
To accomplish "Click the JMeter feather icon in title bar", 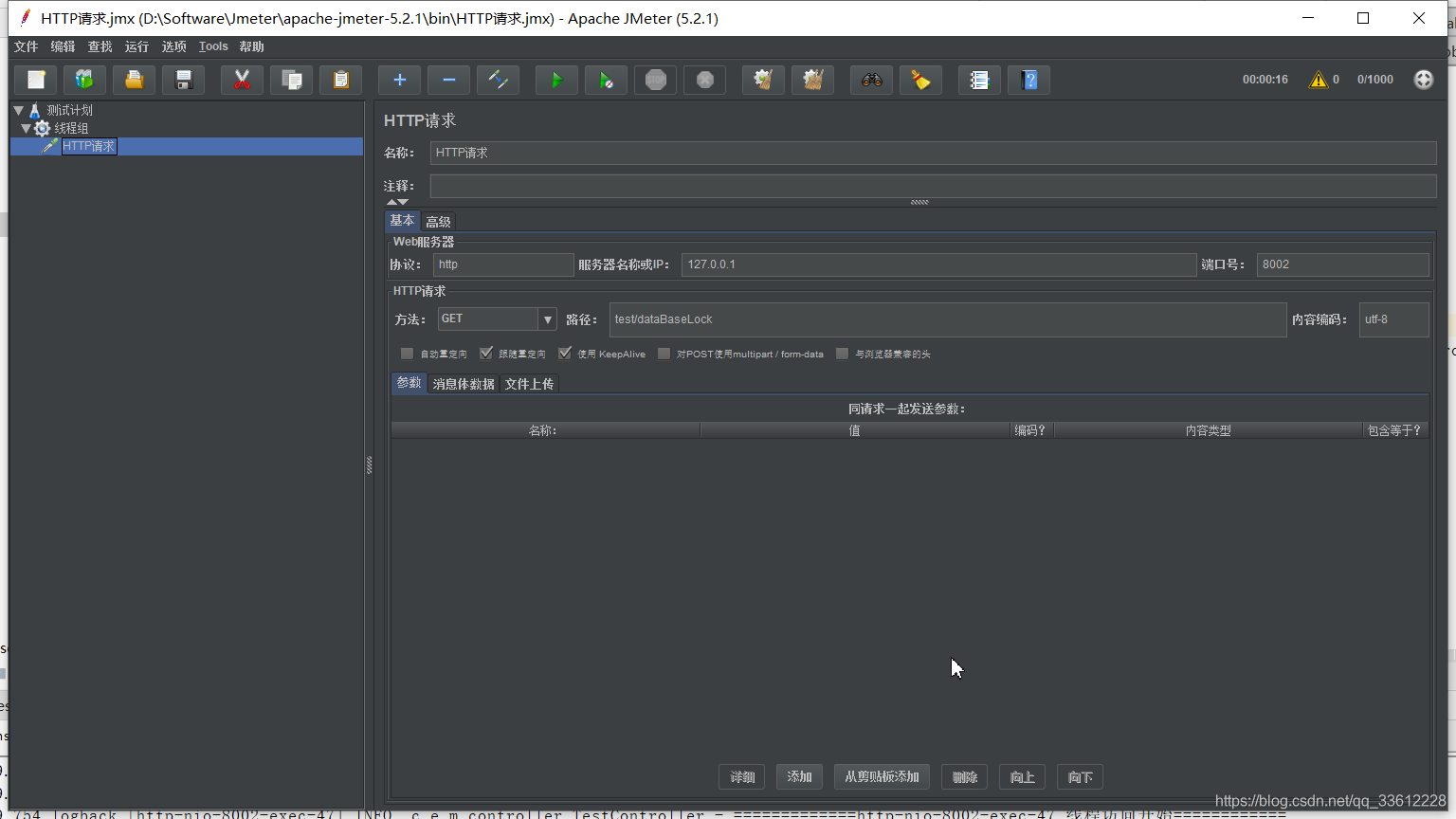I will (x=26, y=17).
